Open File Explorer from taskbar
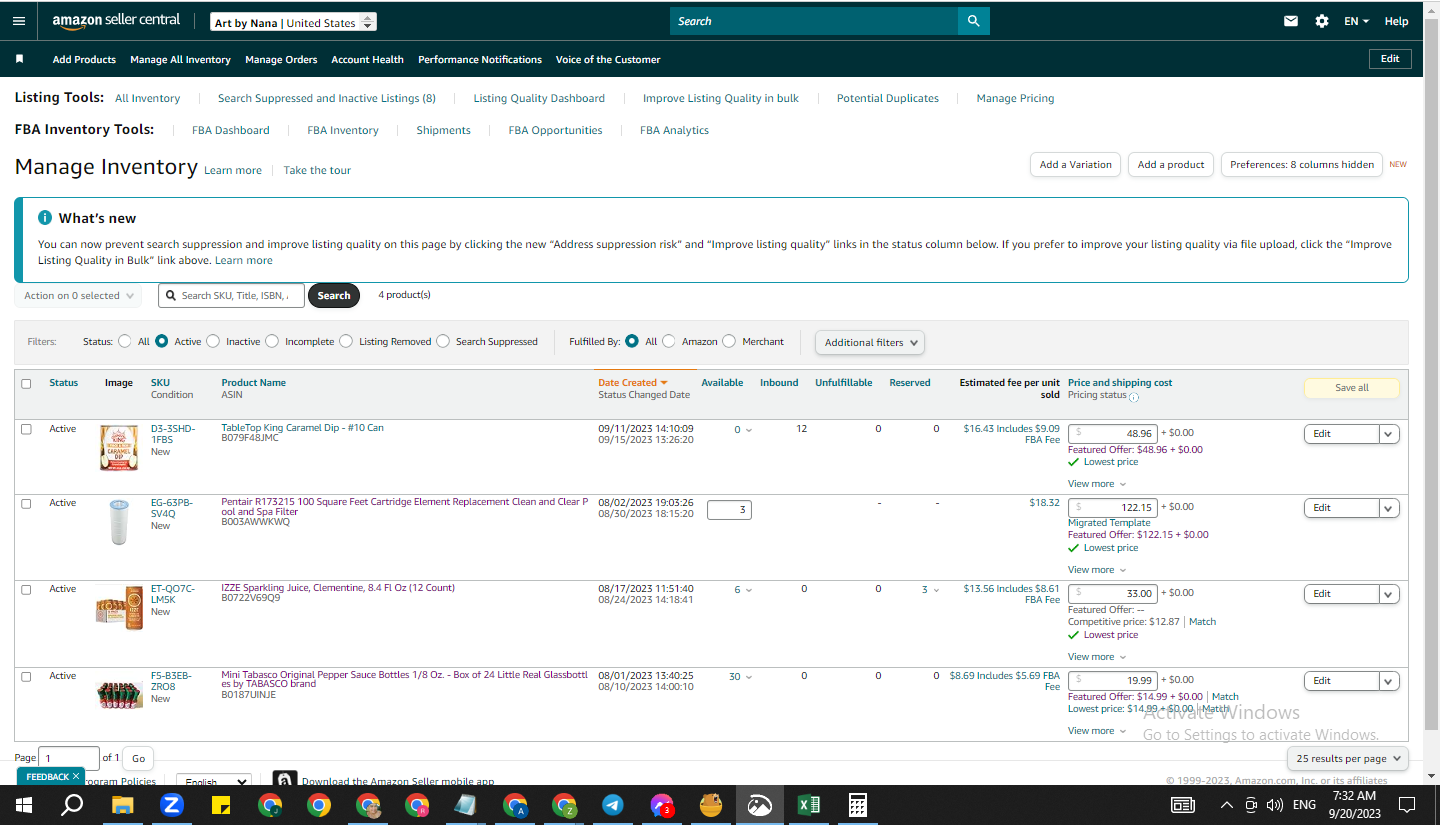Screen dimensions: 1440x825 point(122,805)
